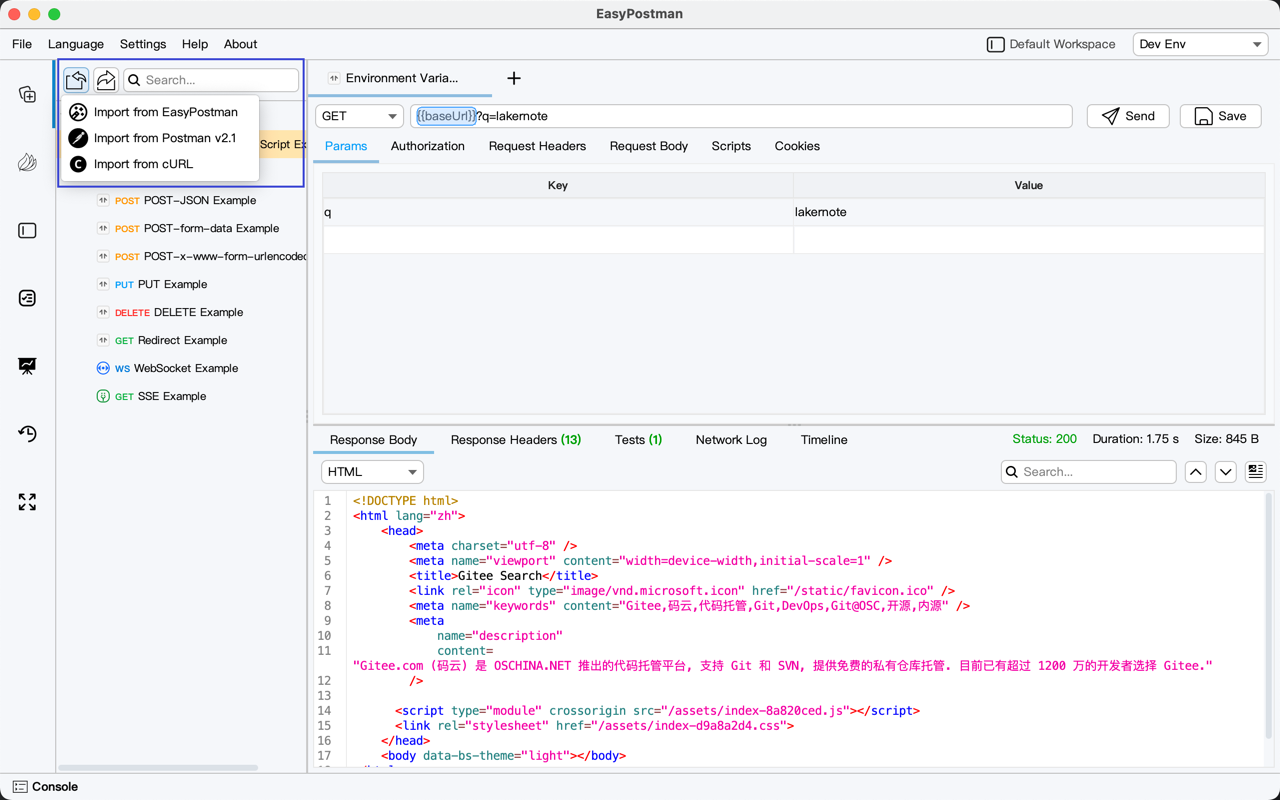The height and width of the screenshot is (800, 1280).
Task: Click the 'lakernote' value cell
Action: click(x=1029, y=212)
